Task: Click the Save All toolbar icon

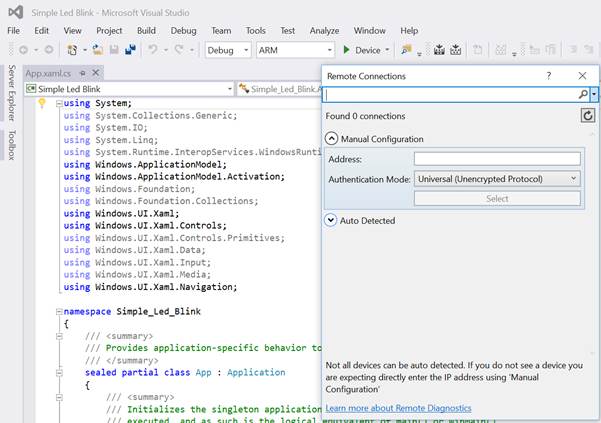Action: click(130, 50)
